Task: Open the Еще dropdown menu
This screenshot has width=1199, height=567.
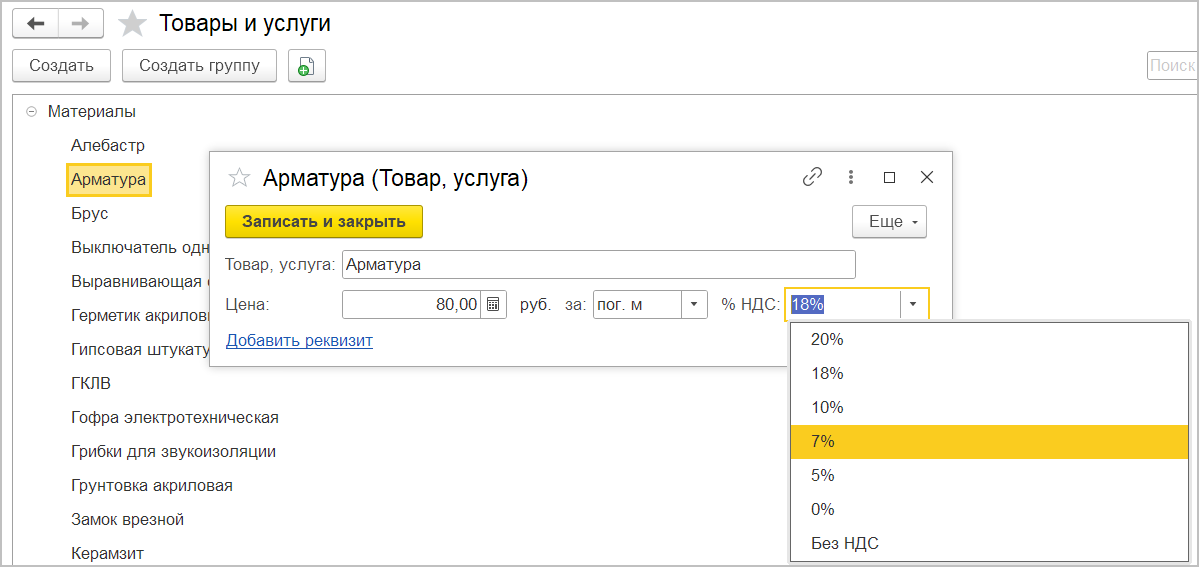Action: [889, 222]
